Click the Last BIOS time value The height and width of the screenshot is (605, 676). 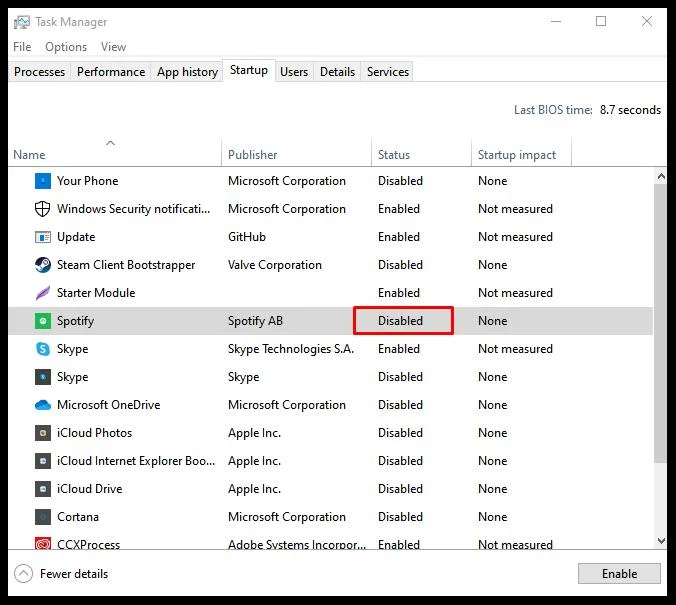630,110
